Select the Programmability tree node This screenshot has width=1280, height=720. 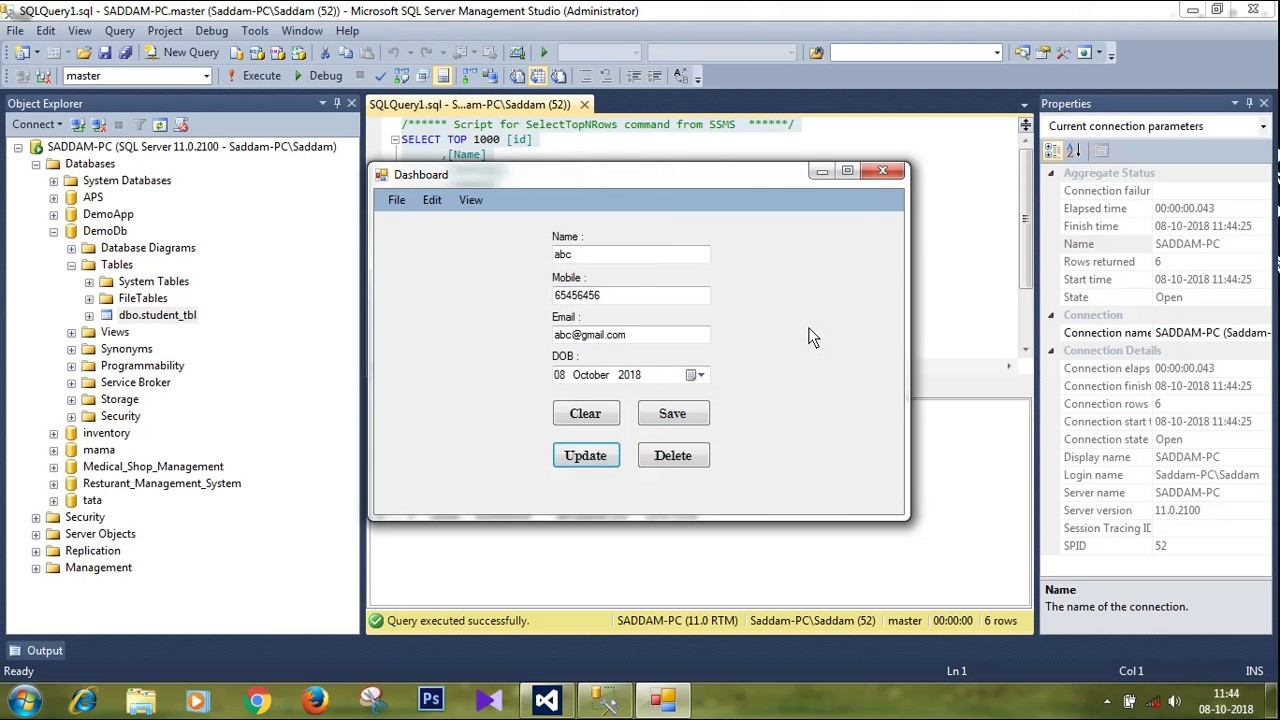pos(142,366)
